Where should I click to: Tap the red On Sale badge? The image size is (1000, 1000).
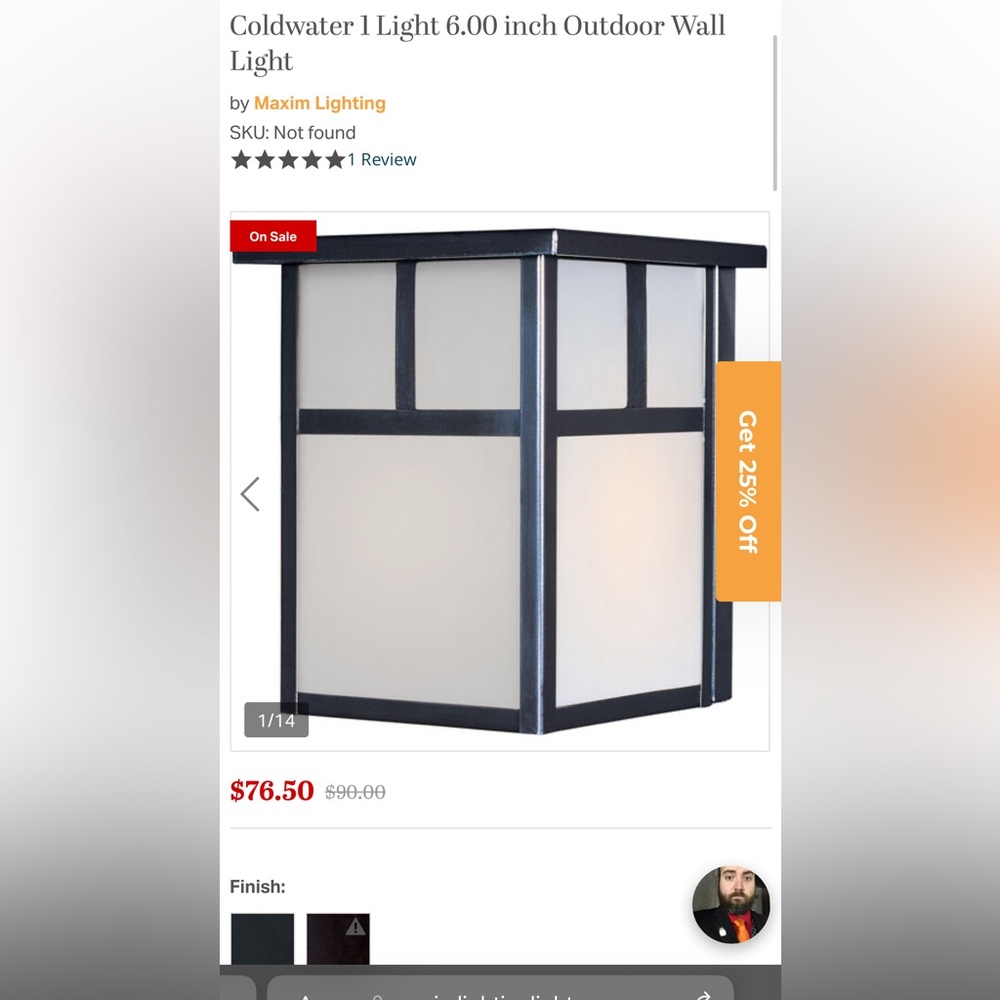pyautogui.click(x=273, y=236)
